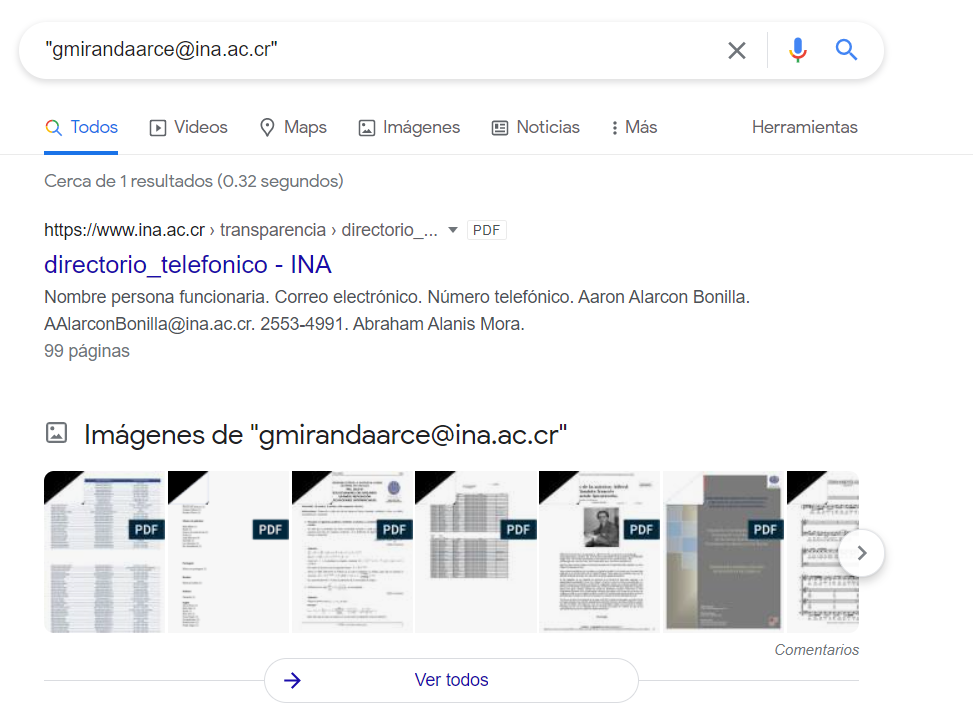Open the Noticias tab
Screen dimensions: 973x728
click(x=536, y=127)
